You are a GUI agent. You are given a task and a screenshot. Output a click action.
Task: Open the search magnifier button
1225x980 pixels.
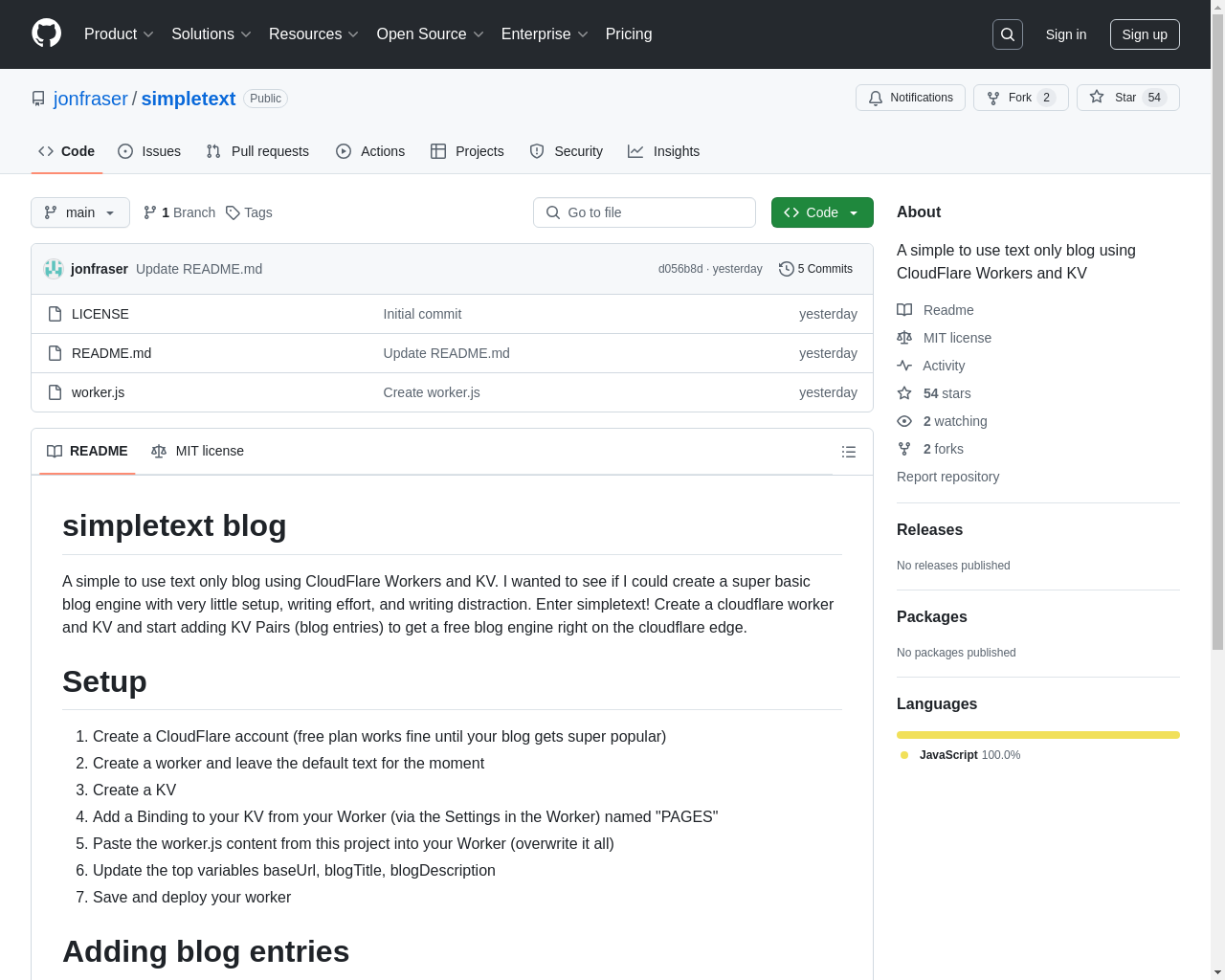pyautogui.click(x=1008, y=34)
